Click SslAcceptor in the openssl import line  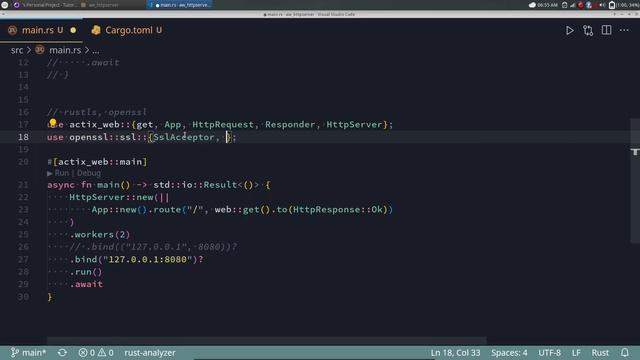183,137
